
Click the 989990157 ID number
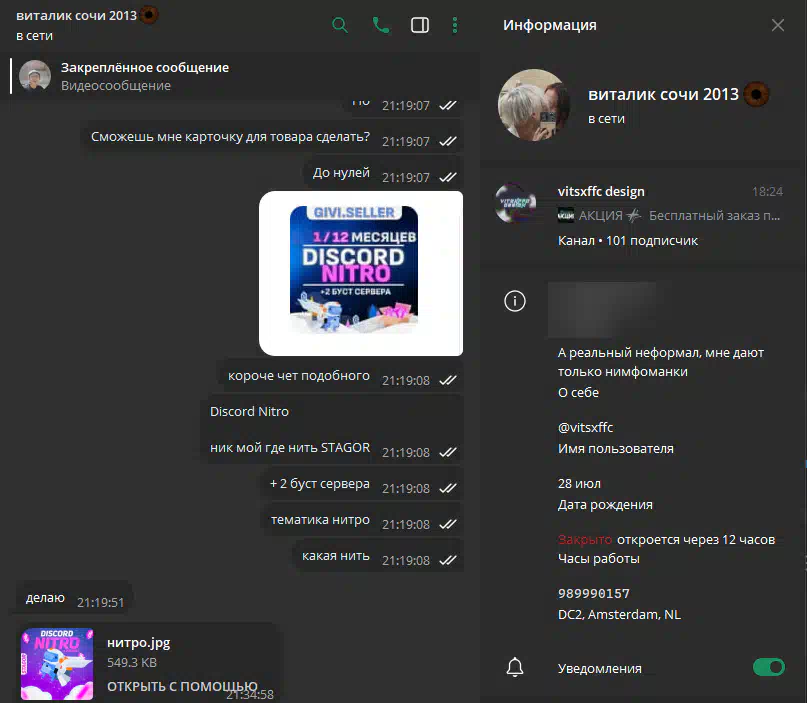coord(593,593)
